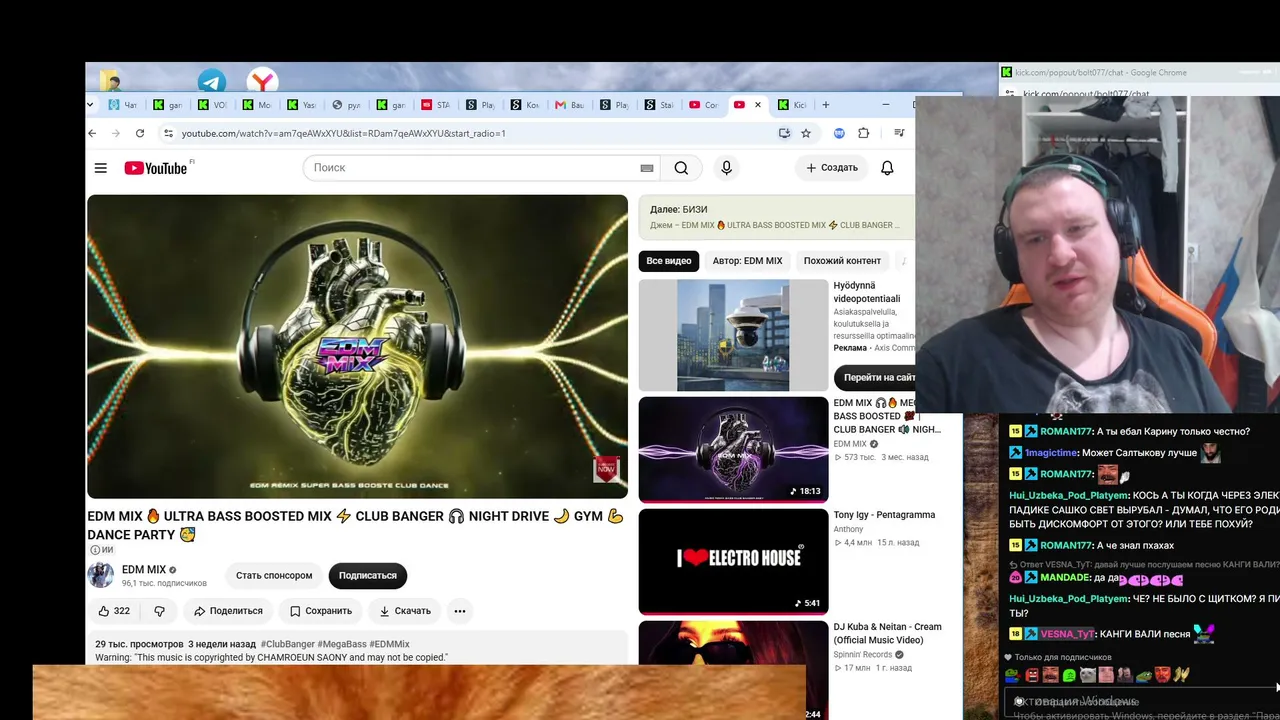Image resolution: width=1280 pixels, height=720 pixels.
Task: Click MANDADE username in Kick chat
Action: click(x=1064, y=578)
